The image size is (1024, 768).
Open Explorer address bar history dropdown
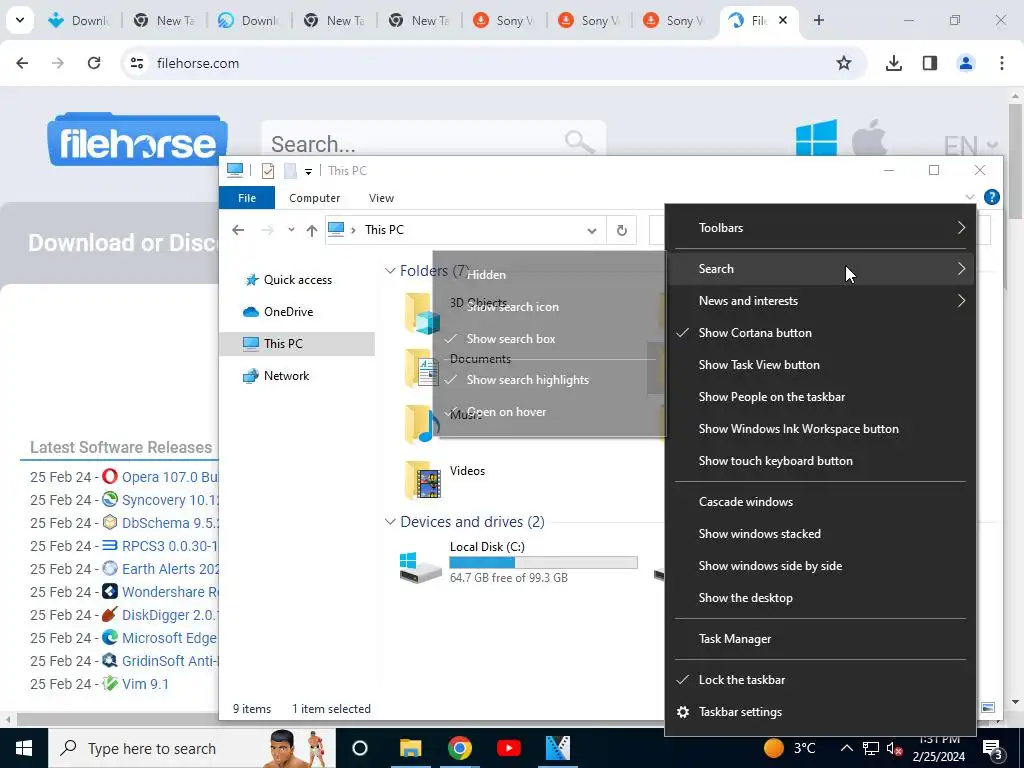point(592,231)
